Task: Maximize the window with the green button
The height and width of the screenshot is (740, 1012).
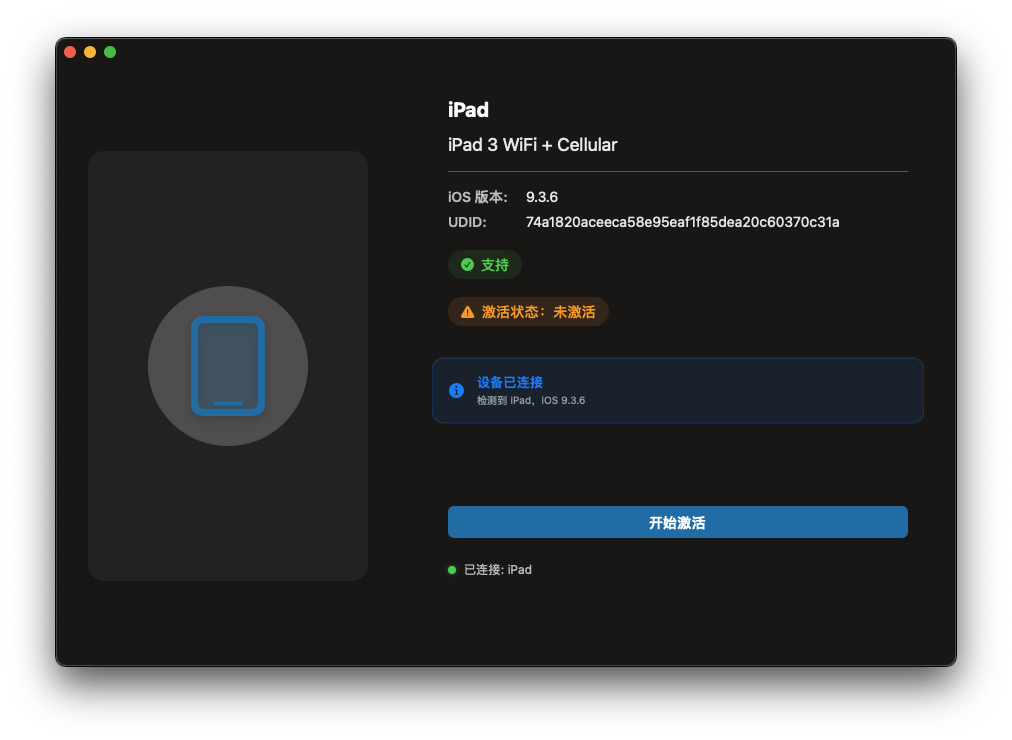Action: (x=110, y=52)
